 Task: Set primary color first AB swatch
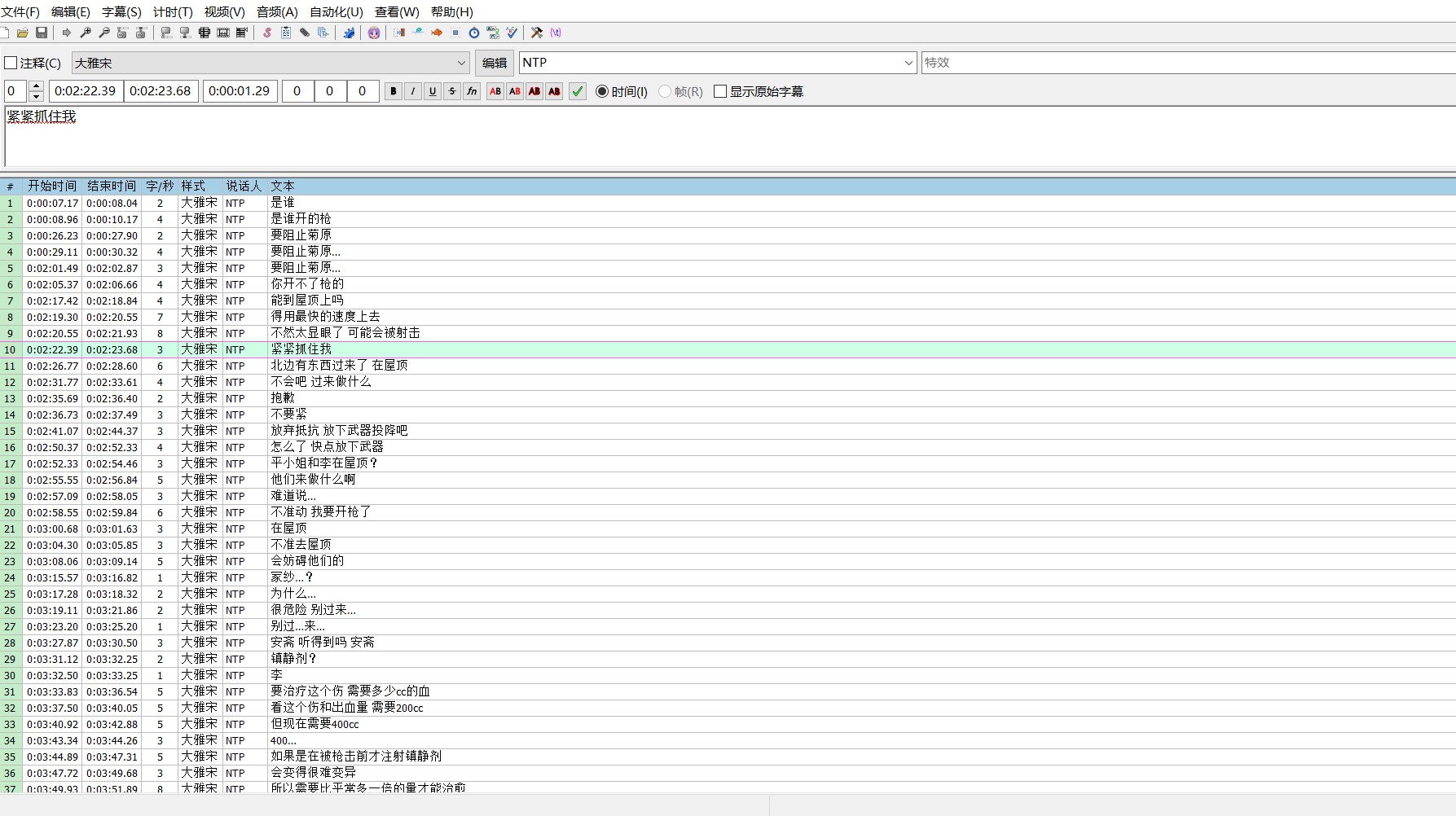pyautogui.click(x=495, y=91)
